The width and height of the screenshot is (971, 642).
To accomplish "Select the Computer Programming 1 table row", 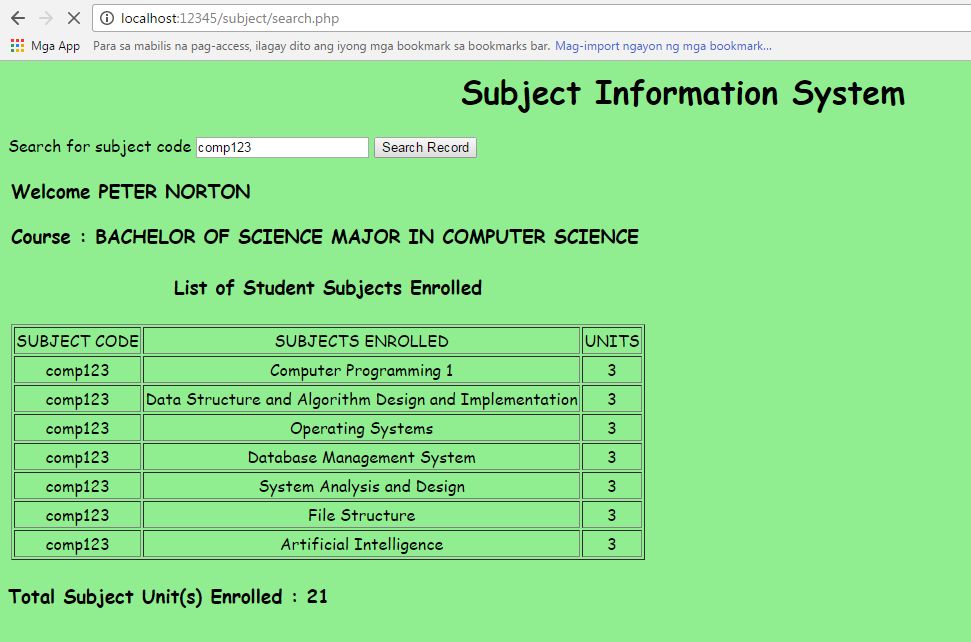I will [361, 369].
